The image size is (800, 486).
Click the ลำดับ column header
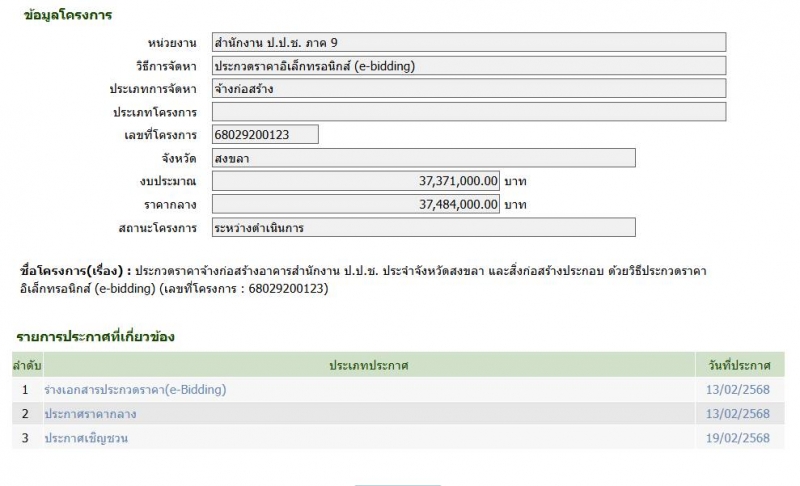coord(25,366)
